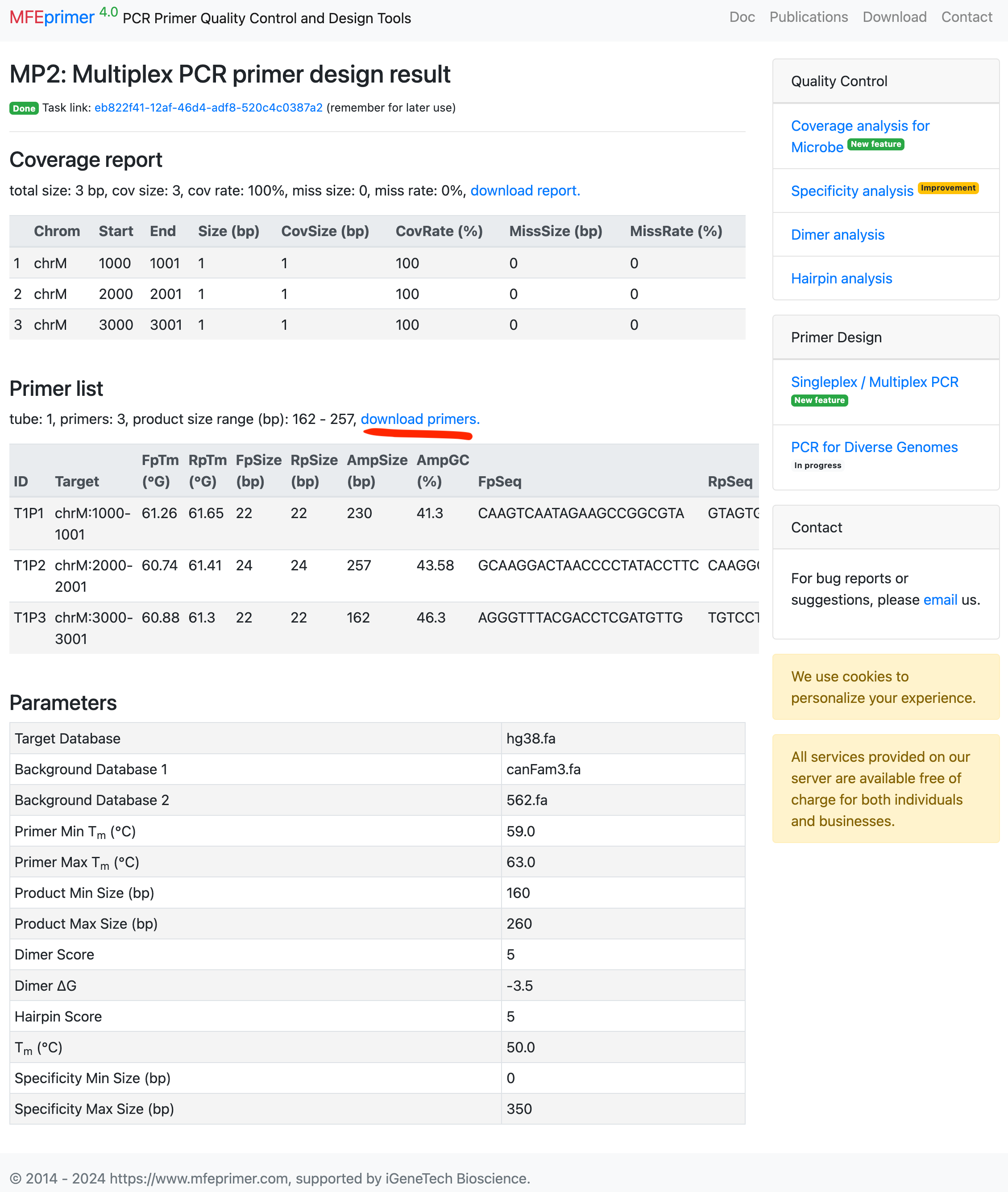Click the MissRate (%) column header
Screen dimensions: 1008x1192
(676, 231)
